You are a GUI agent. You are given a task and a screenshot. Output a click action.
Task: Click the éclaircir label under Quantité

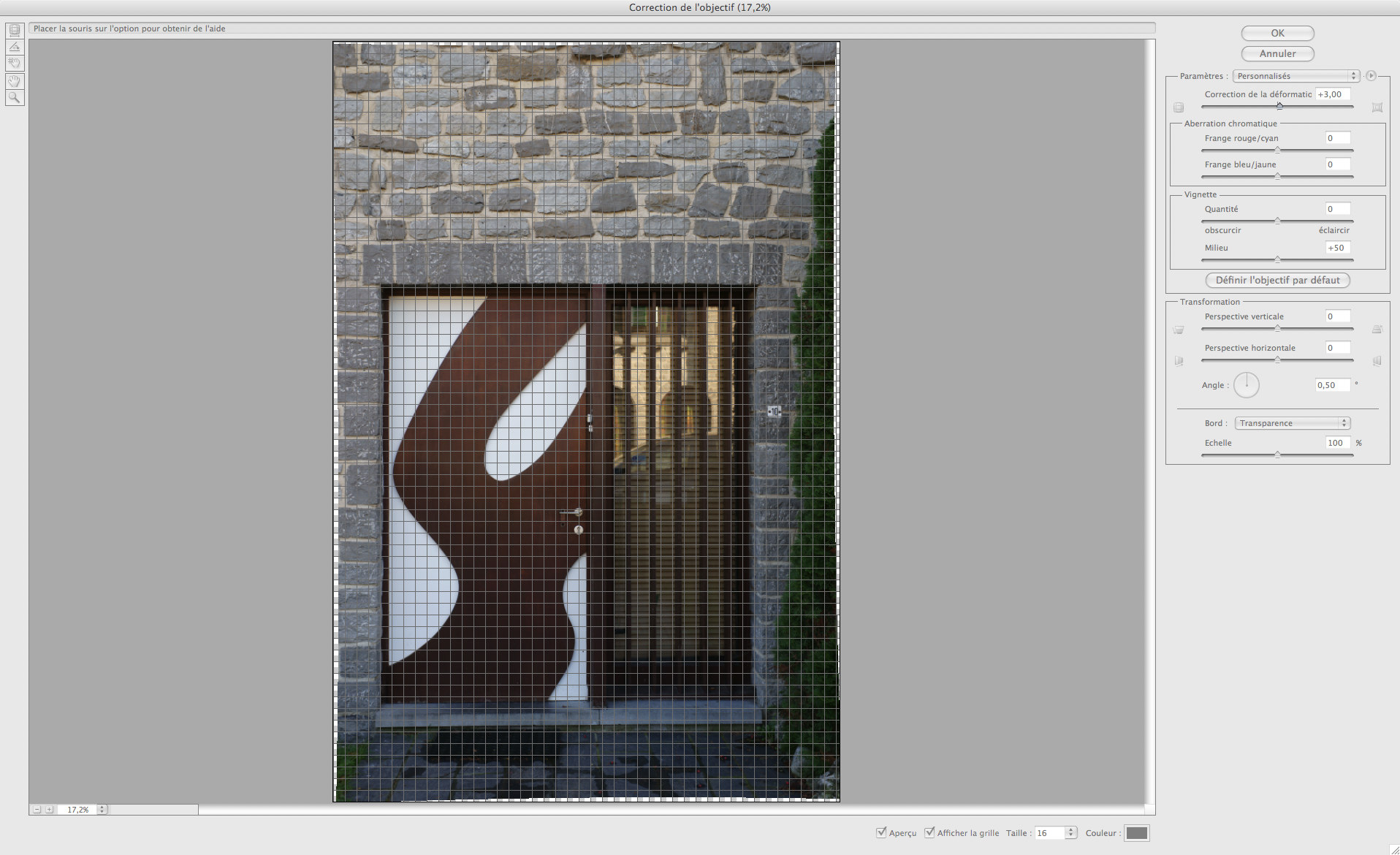1334,230
